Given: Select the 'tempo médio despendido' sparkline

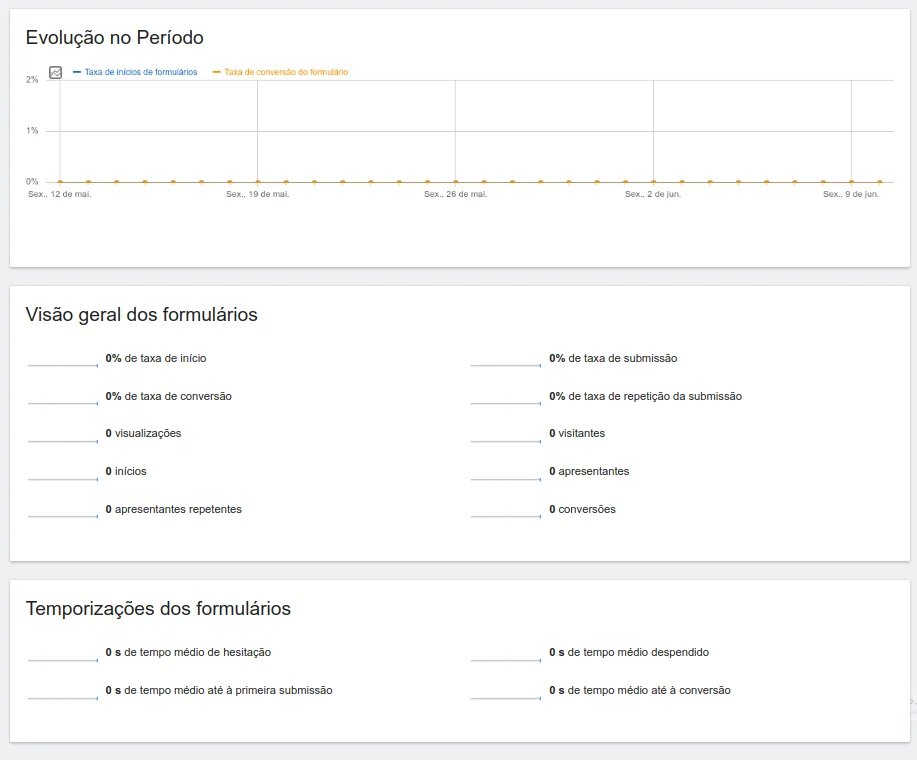Looking at the screenshot, I should [506, 657].
